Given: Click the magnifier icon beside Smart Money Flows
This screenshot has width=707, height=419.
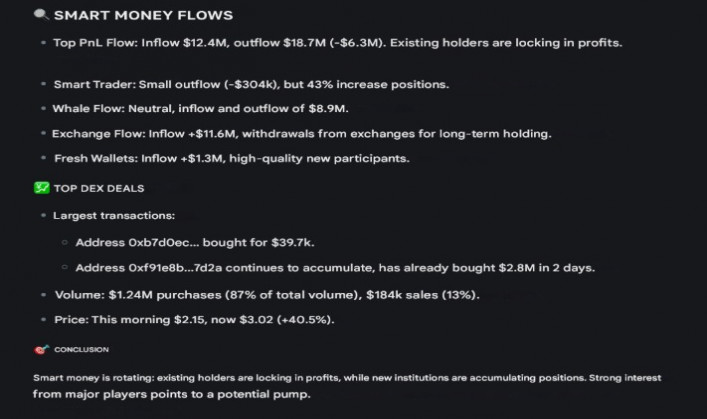Looking at the screenshot, I should point(40,16).
